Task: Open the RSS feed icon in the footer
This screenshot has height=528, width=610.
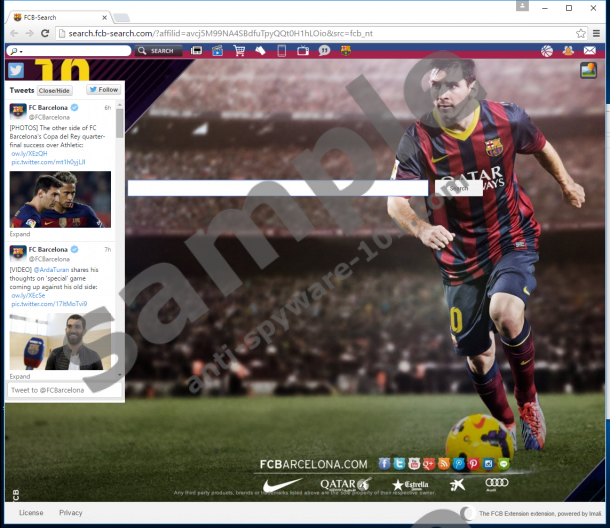Action: coord(444,464)
